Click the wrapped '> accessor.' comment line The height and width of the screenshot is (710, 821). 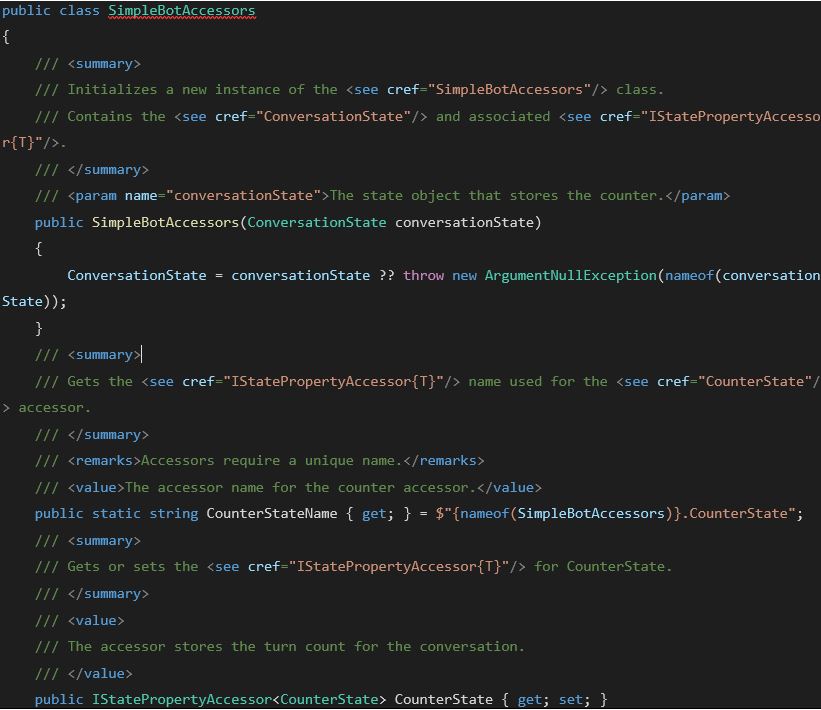coord(47,408)
